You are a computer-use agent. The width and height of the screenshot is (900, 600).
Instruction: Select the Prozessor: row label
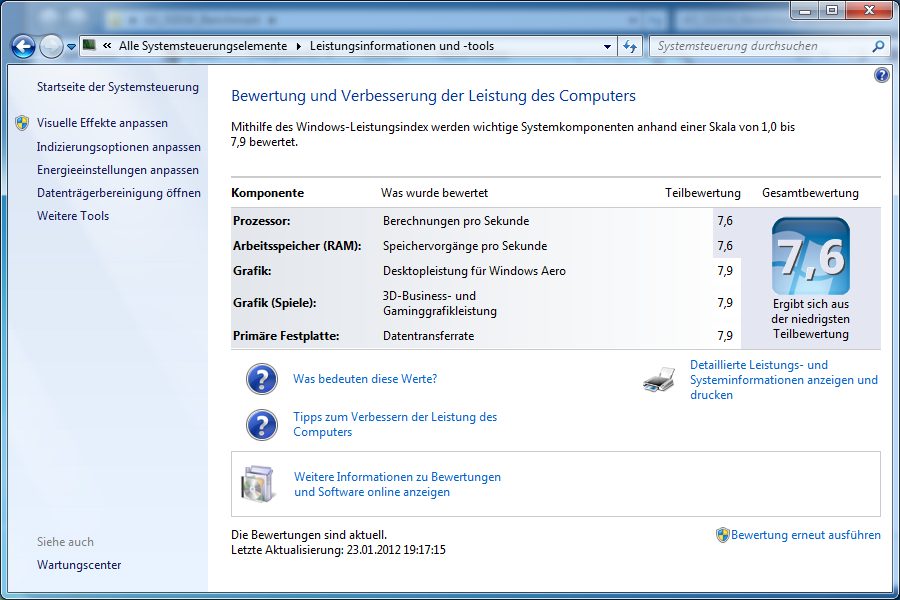point(262,221)
